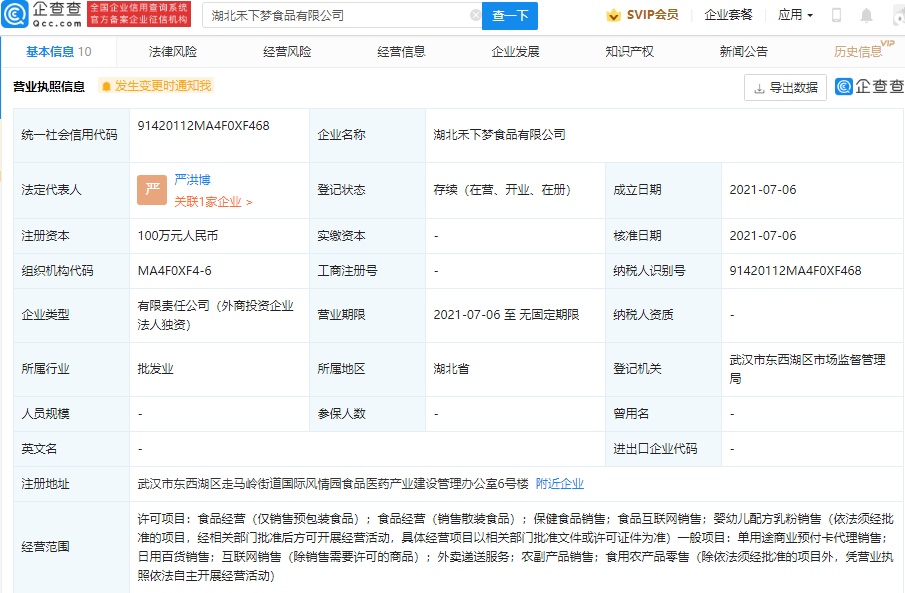This screenshot has height=593, width=905.
Task: Click the 经营范围 description paragraph
Action: [515, 547]
